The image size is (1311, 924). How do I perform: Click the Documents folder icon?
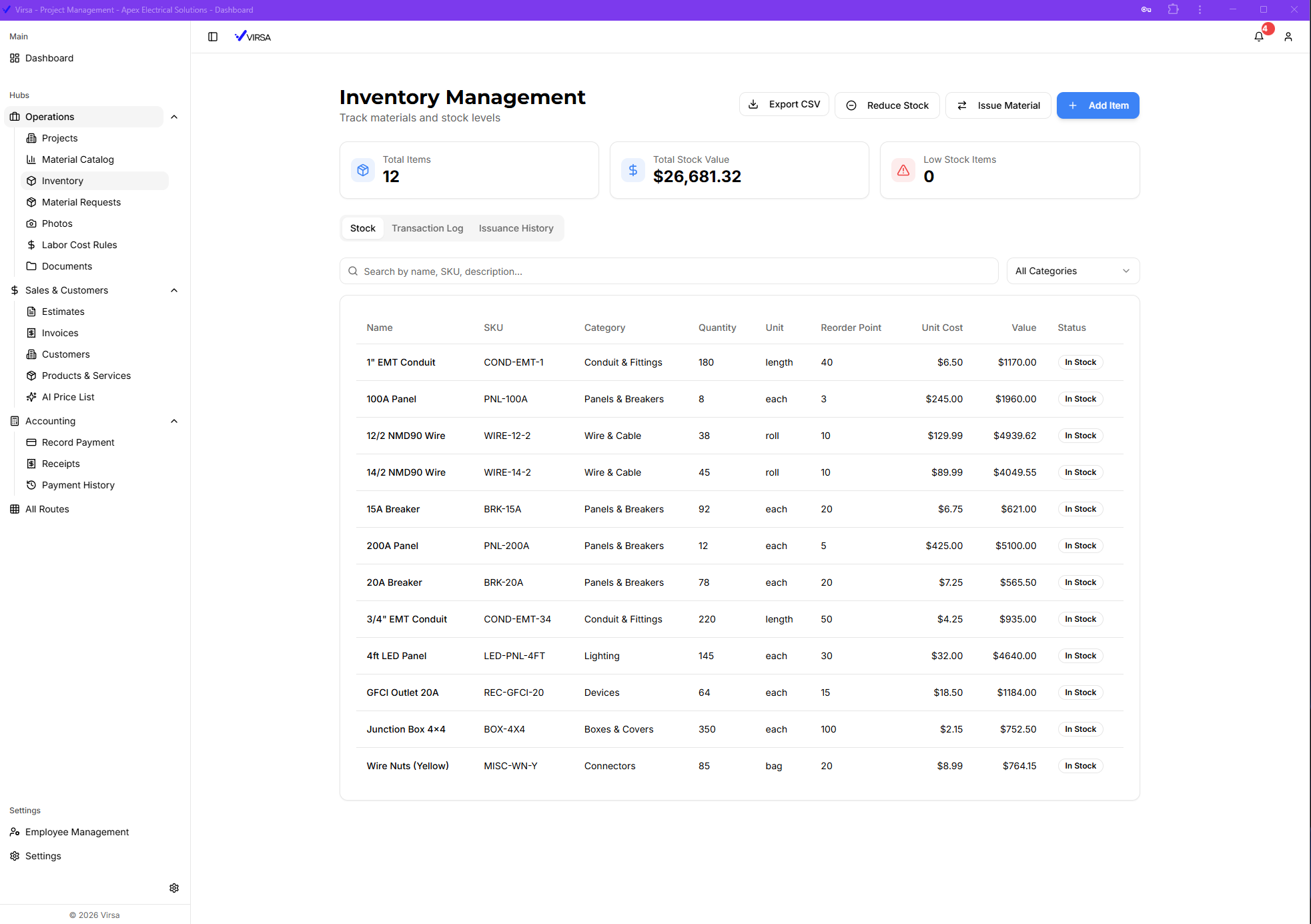pyautogui.click(x=31, y=266)
